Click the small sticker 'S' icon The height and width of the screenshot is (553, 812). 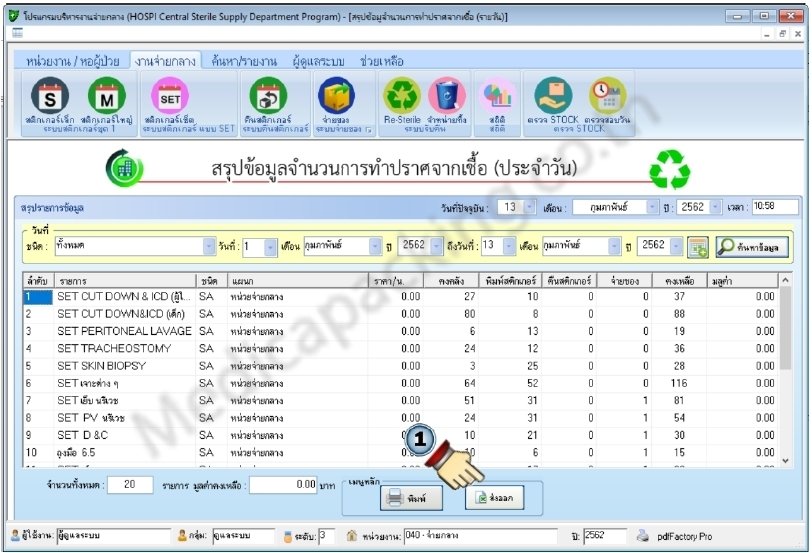49,97
